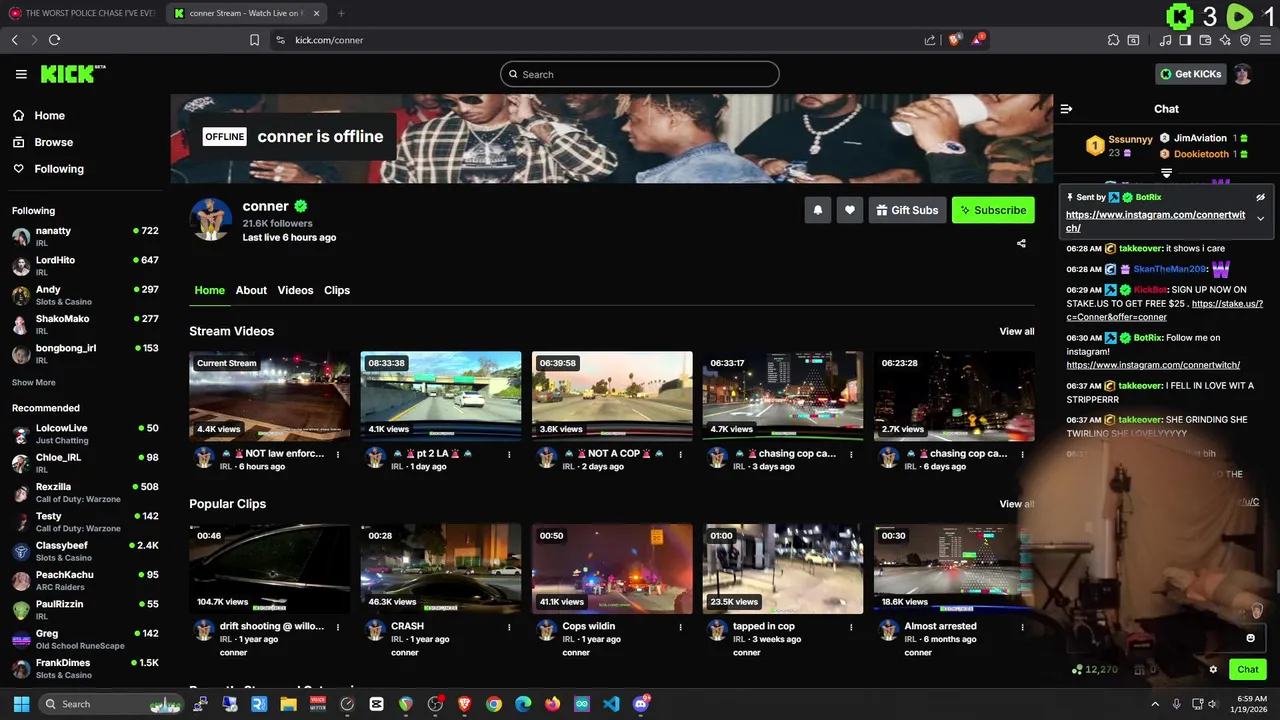Open the Current Stream video thumbnail
Image resolution: width=1280 pixels, height=720 pixels.
[x=270, y=396]
